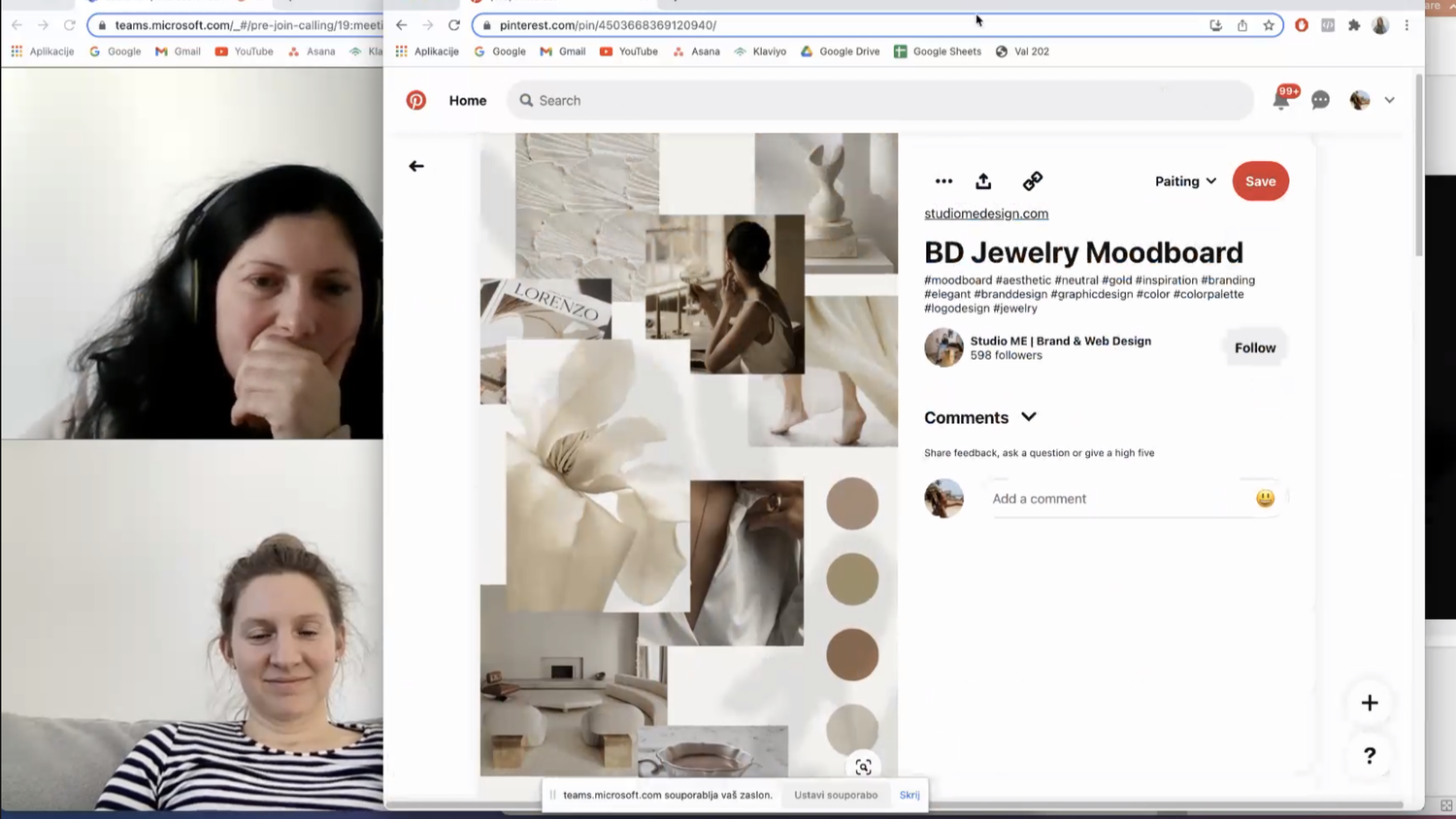The image size is (1456, 819).
Task: Click the share page icon in address bar
Action: click(x=1242, y=25)
